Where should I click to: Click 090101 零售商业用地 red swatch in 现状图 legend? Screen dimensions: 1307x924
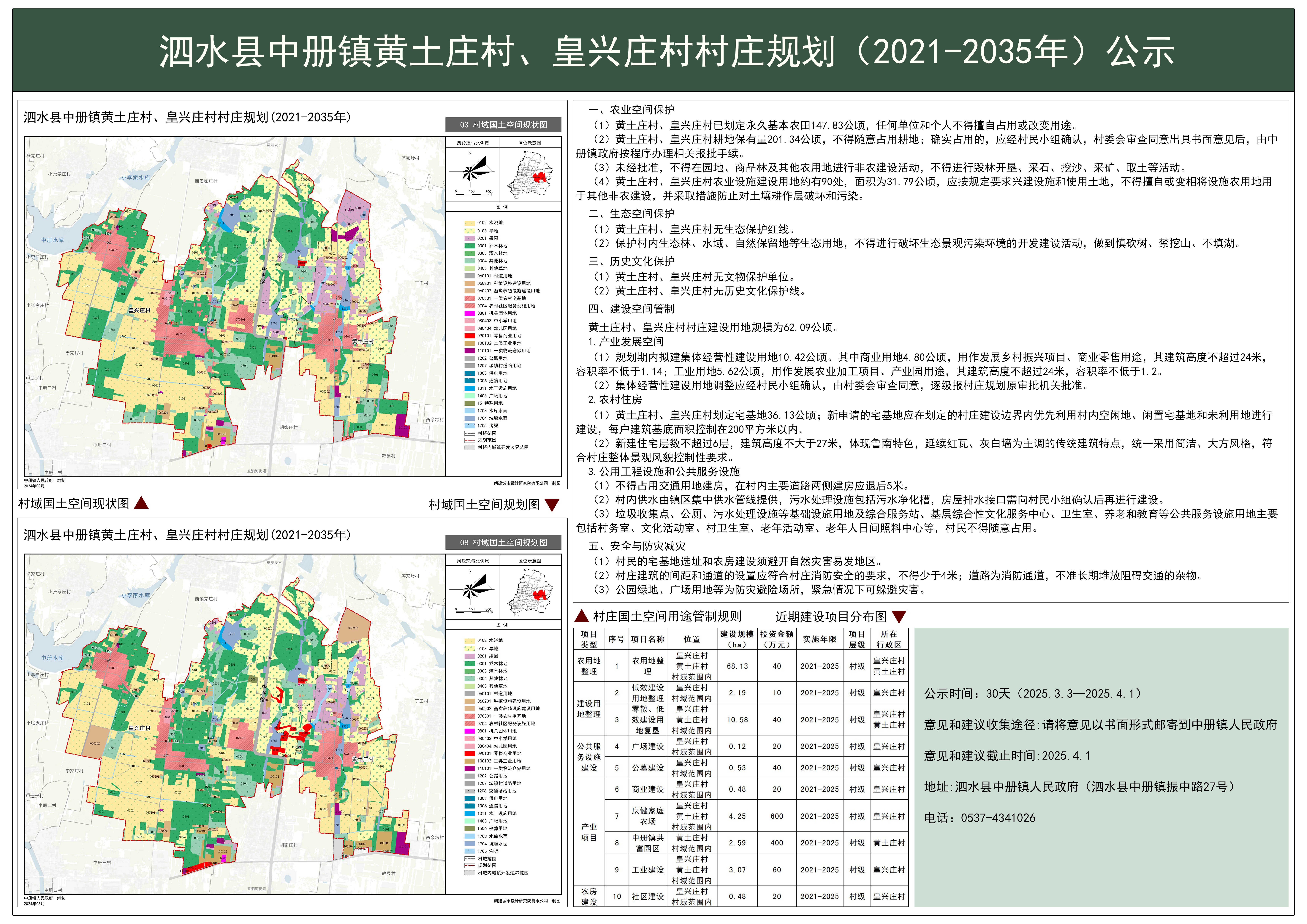pos(470,336)
